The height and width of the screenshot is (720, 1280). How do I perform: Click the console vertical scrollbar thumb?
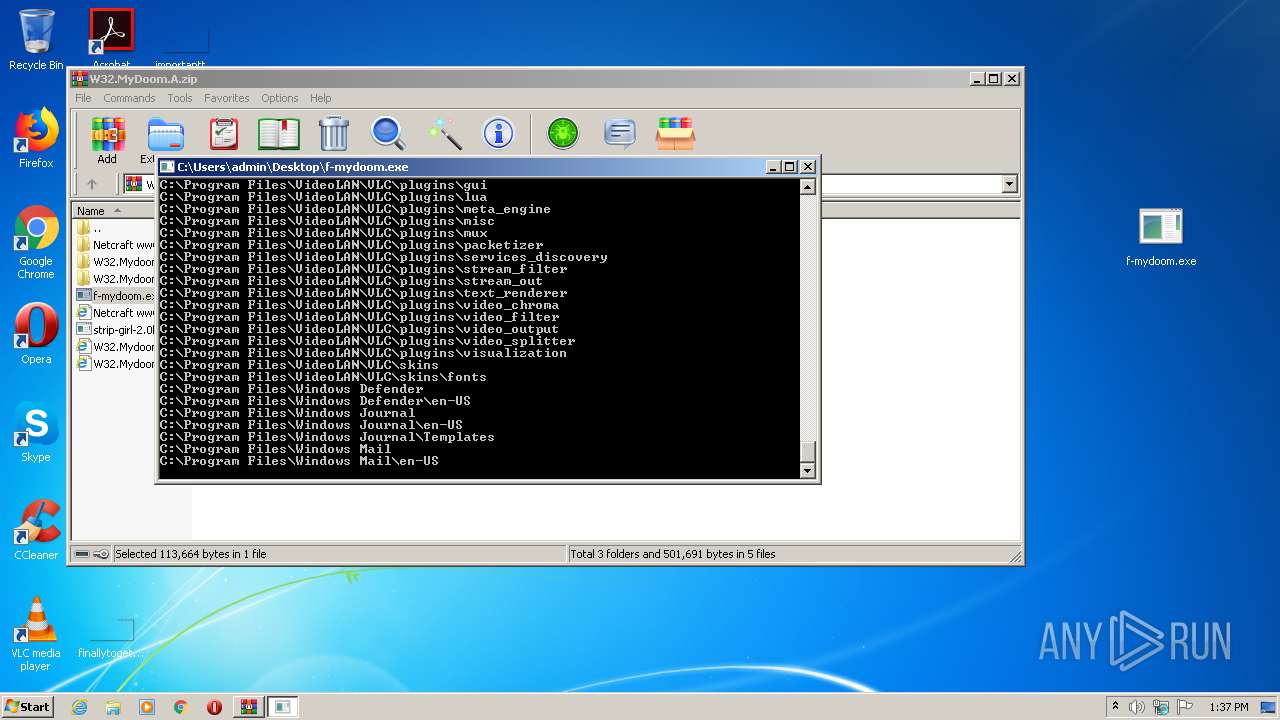(808, 451)
